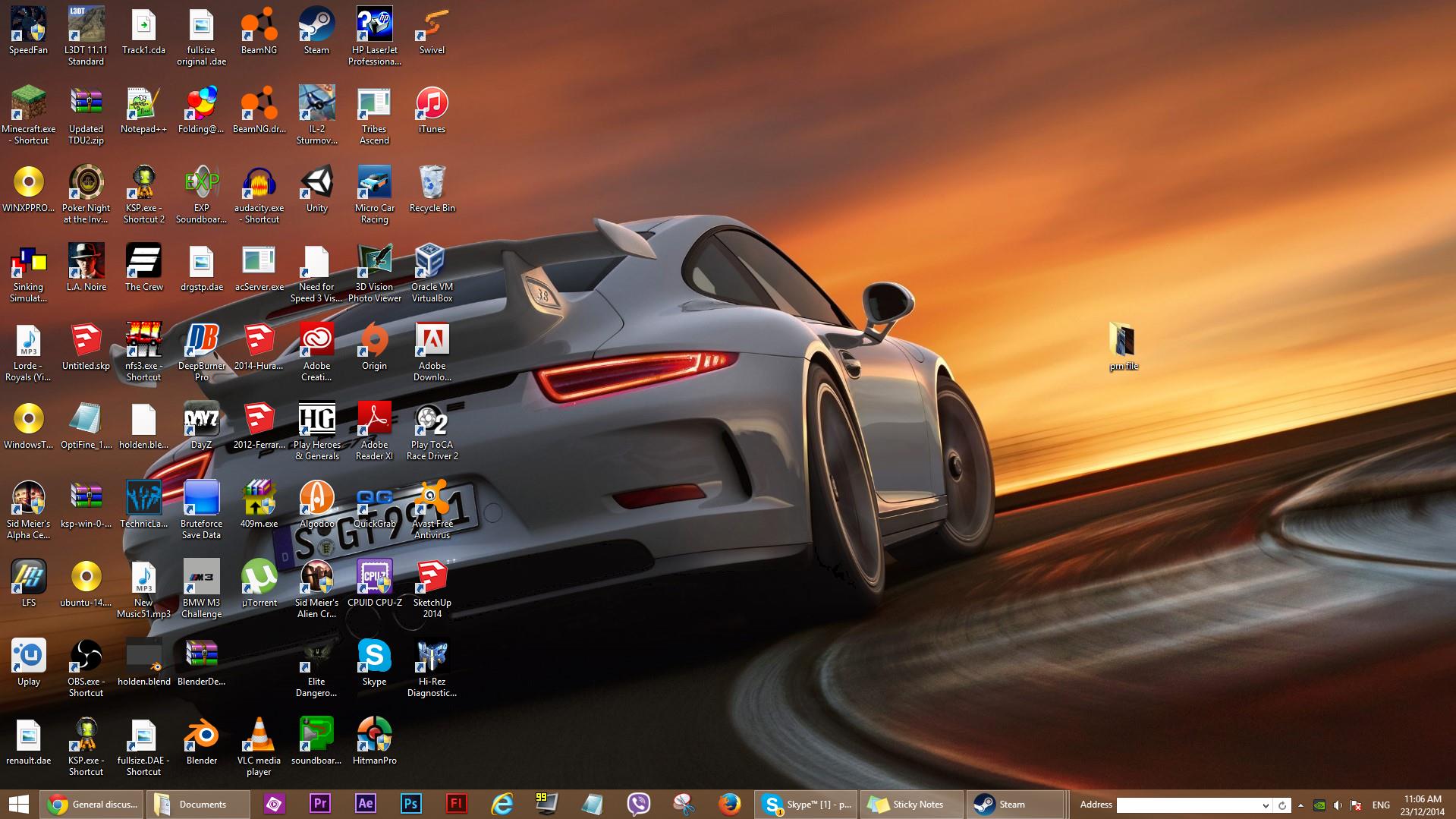Open the Blender desktop shortcut
Image resolution: width=1456 pixels, height=819 pixels.
201,742
